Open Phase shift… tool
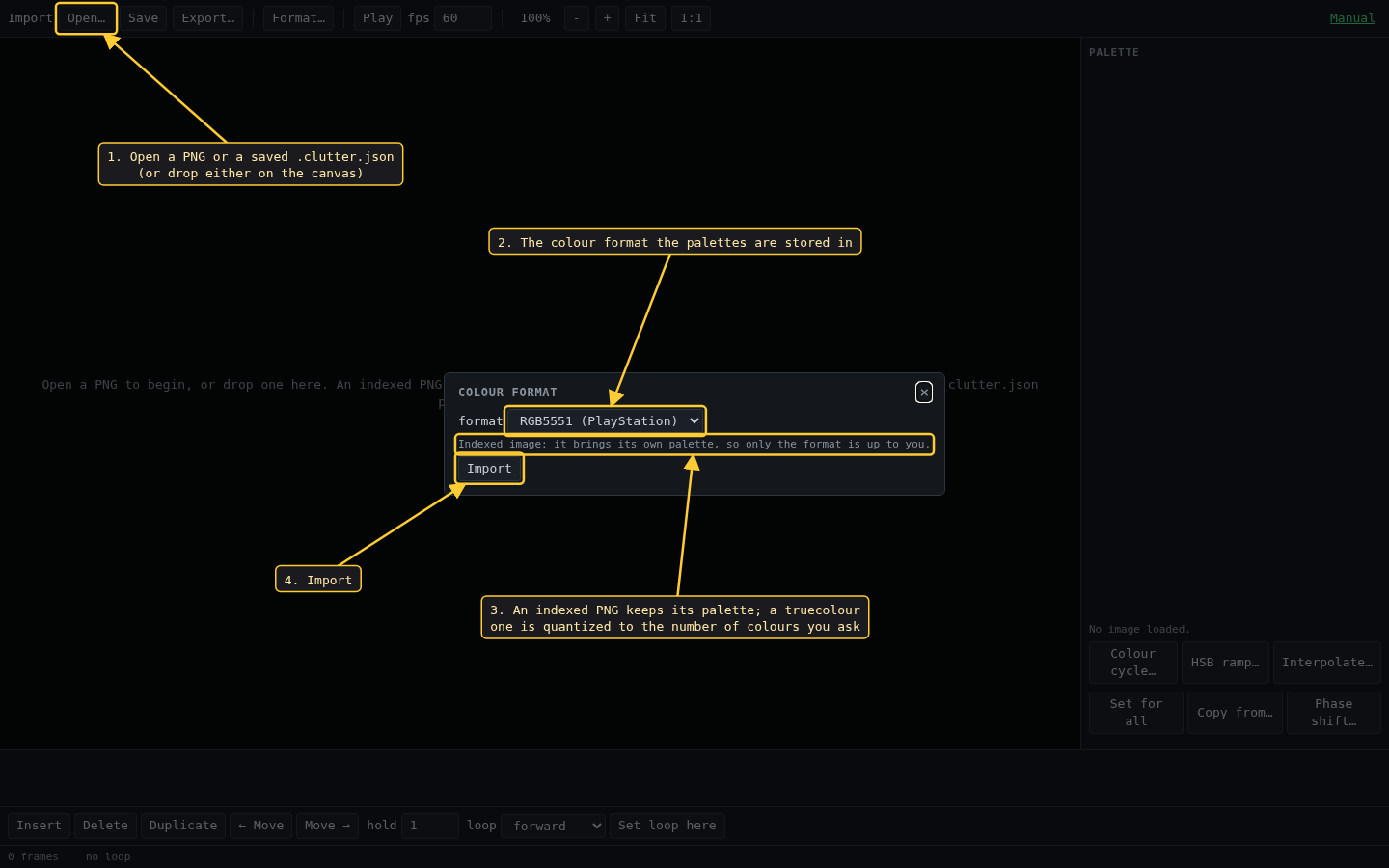1389x868 pixels. tap(1334, 713)
